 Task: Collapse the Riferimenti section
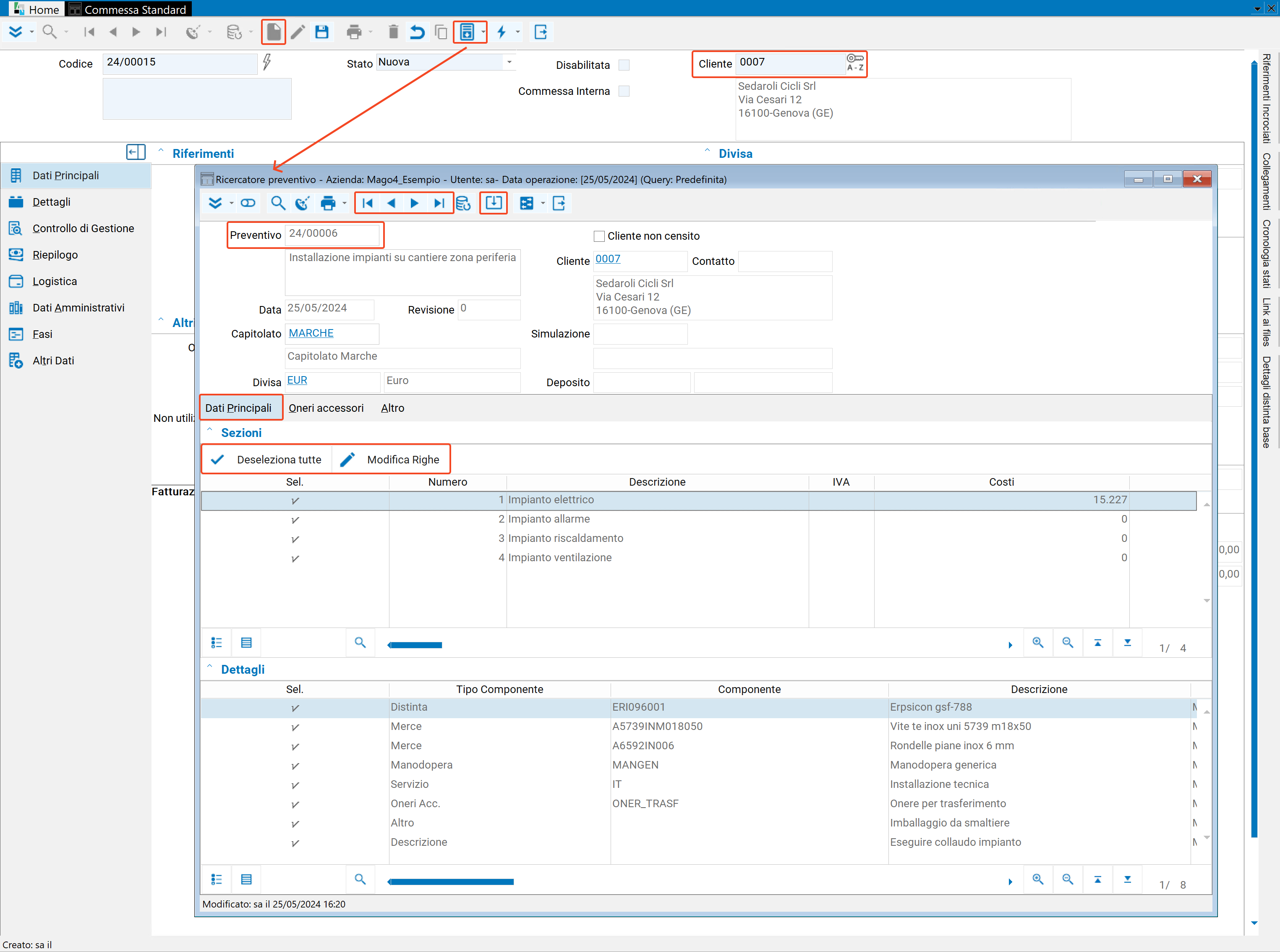[x=161, y=151]
